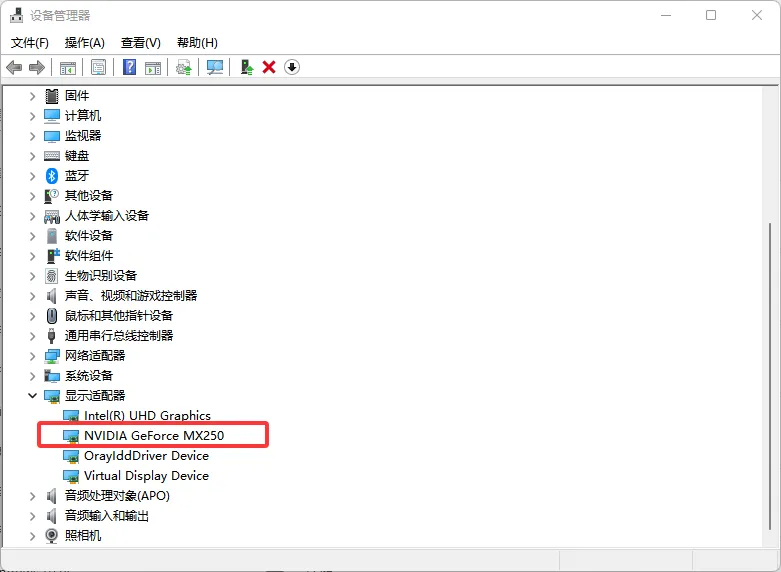Click the Help question mark toolbar icon

point(129,67)
